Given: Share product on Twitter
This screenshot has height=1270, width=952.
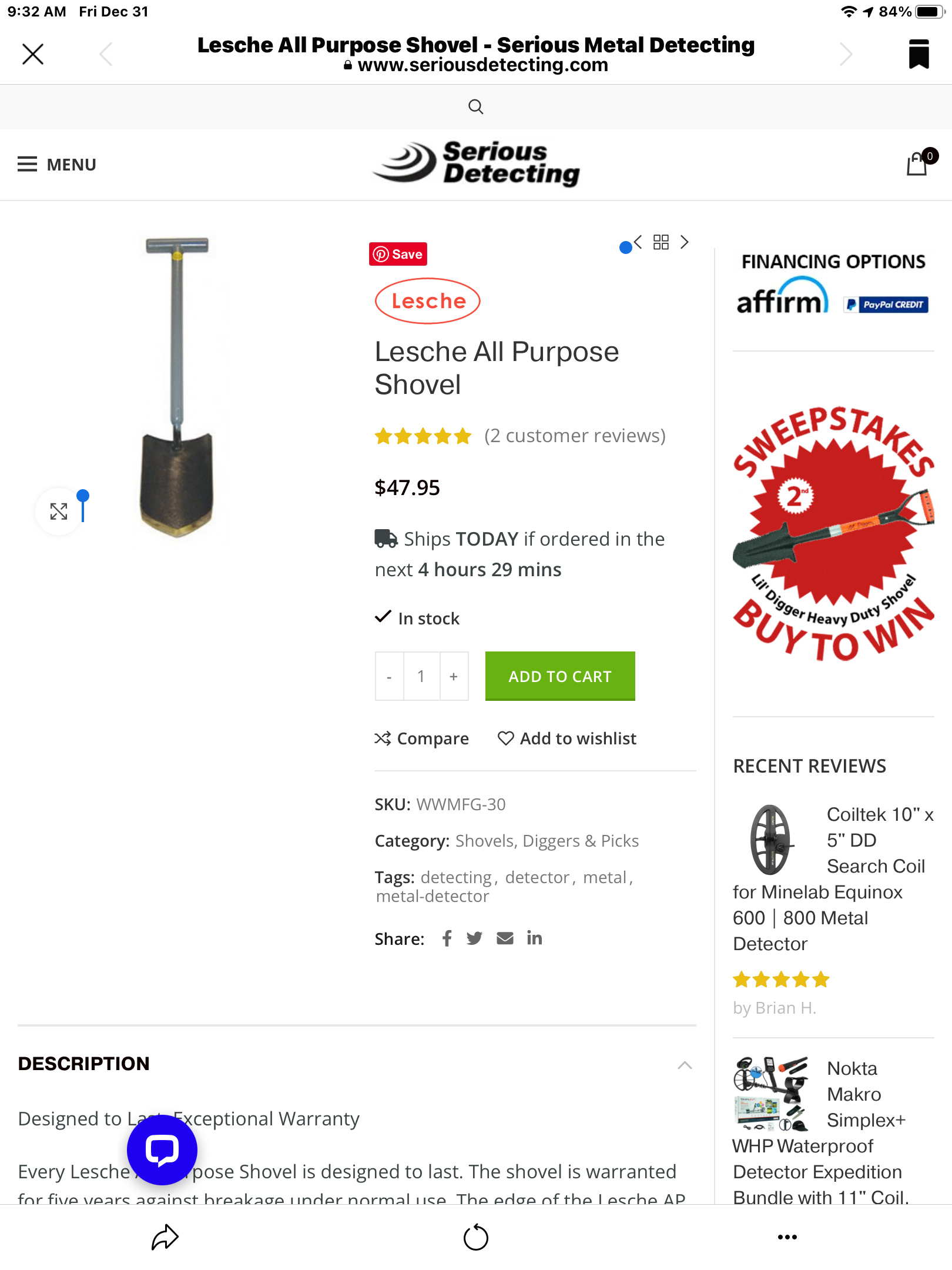Looking at the screenshot, I should pos(474,938).
